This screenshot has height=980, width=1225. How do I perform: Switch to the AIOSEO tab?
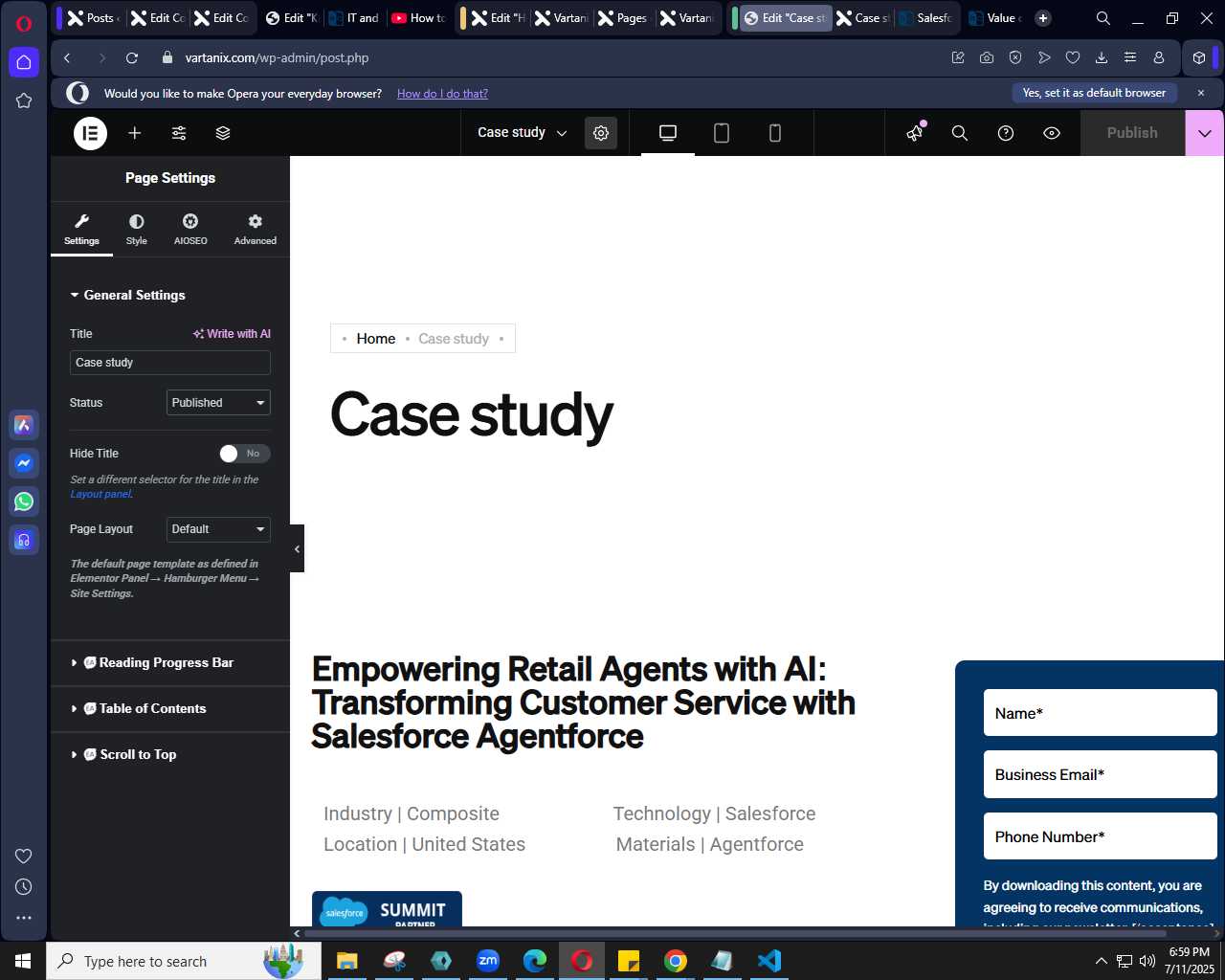coord(190,230)
